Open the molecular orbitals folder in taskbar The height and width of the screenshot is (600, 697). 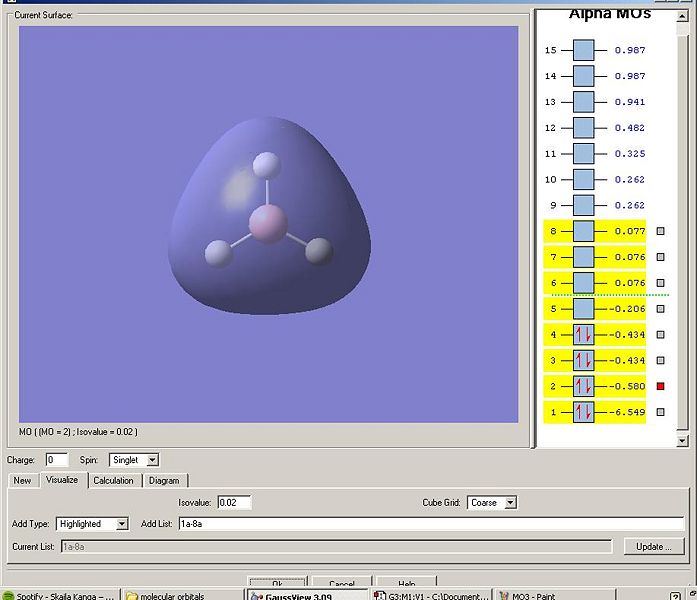point(183,596)
